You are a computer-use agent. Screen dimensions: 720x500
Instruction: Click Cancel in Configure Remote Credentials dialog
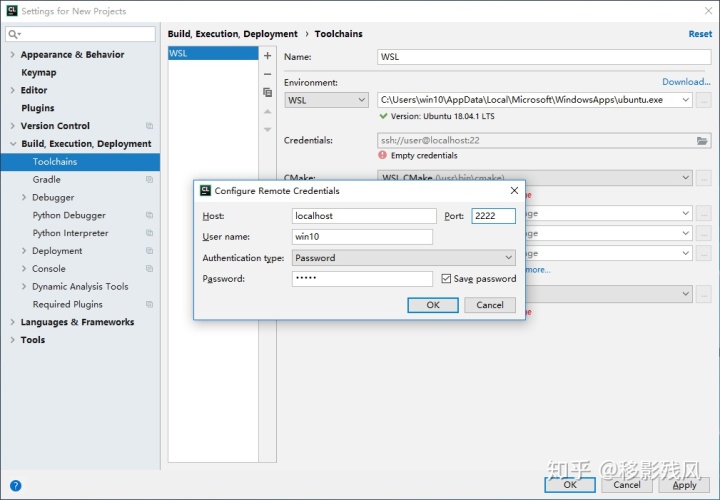[x=489, y=305]
